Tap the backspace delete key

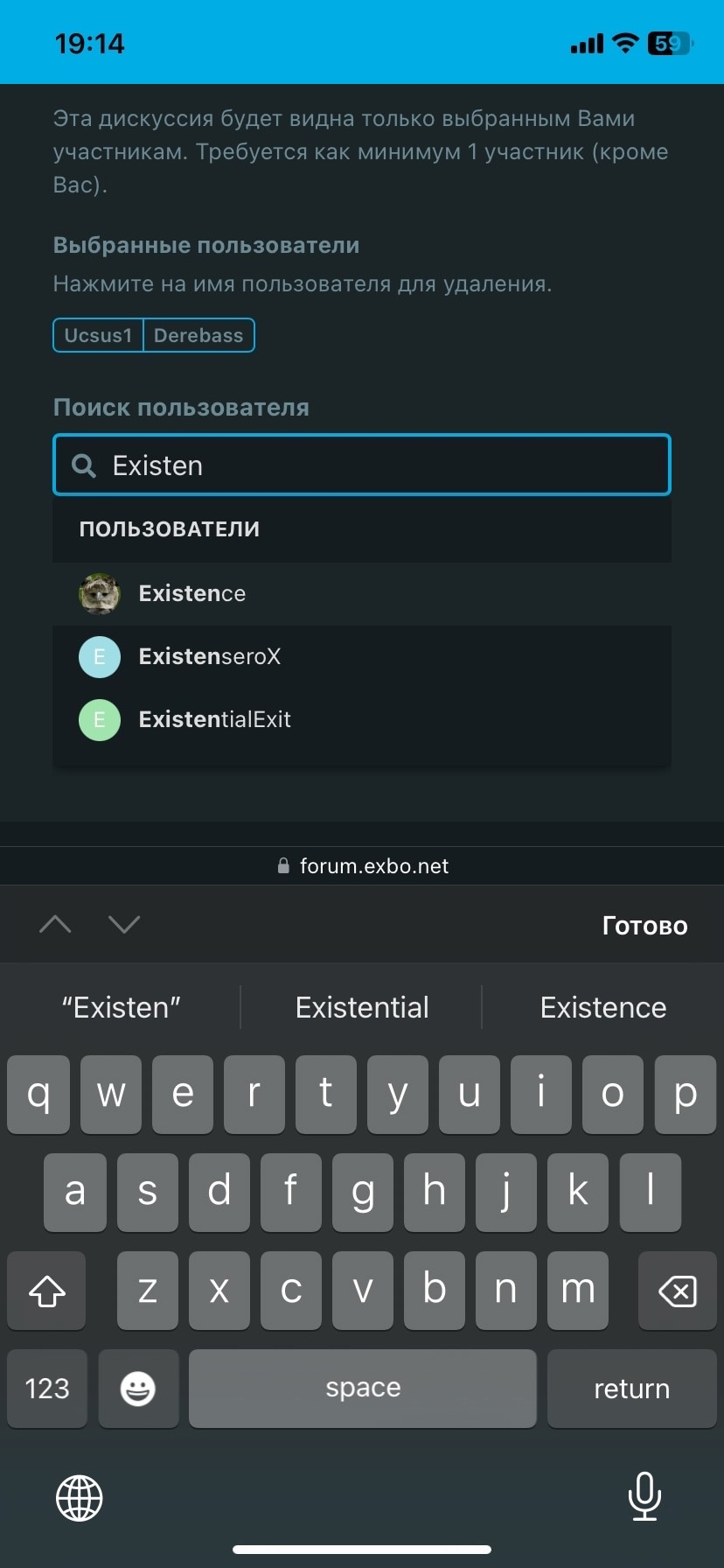[678, 1291]
